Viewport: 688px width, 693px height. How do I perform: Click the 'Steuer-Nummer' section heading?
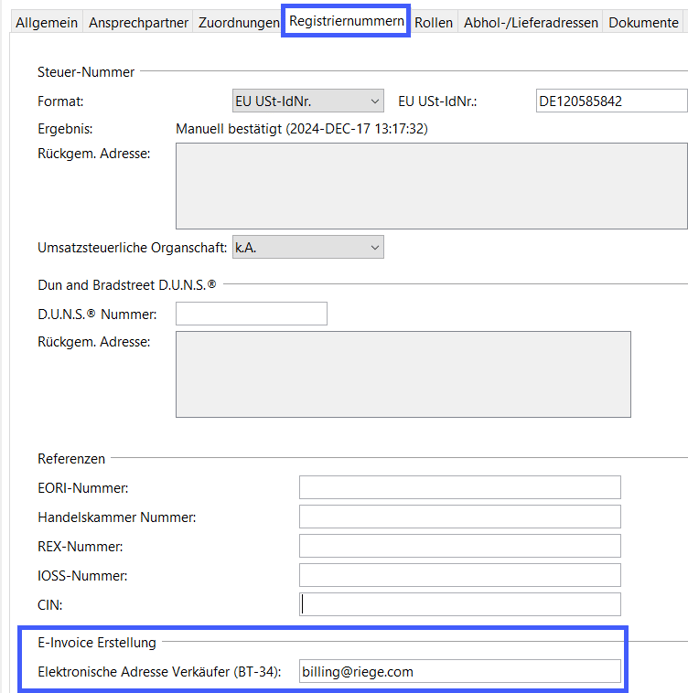86,72
